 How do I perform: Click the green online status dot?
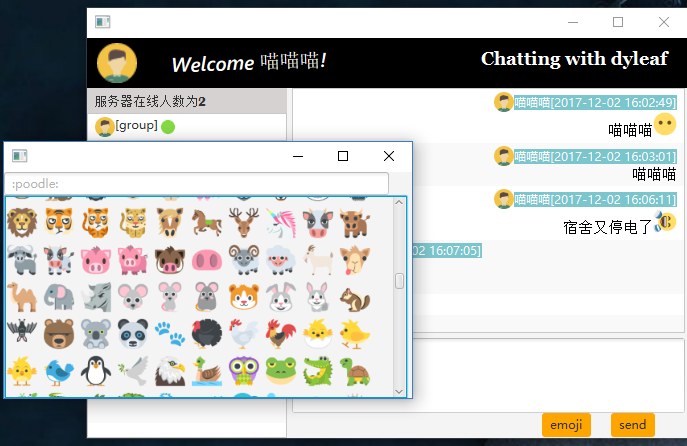[x=168, y=127]
